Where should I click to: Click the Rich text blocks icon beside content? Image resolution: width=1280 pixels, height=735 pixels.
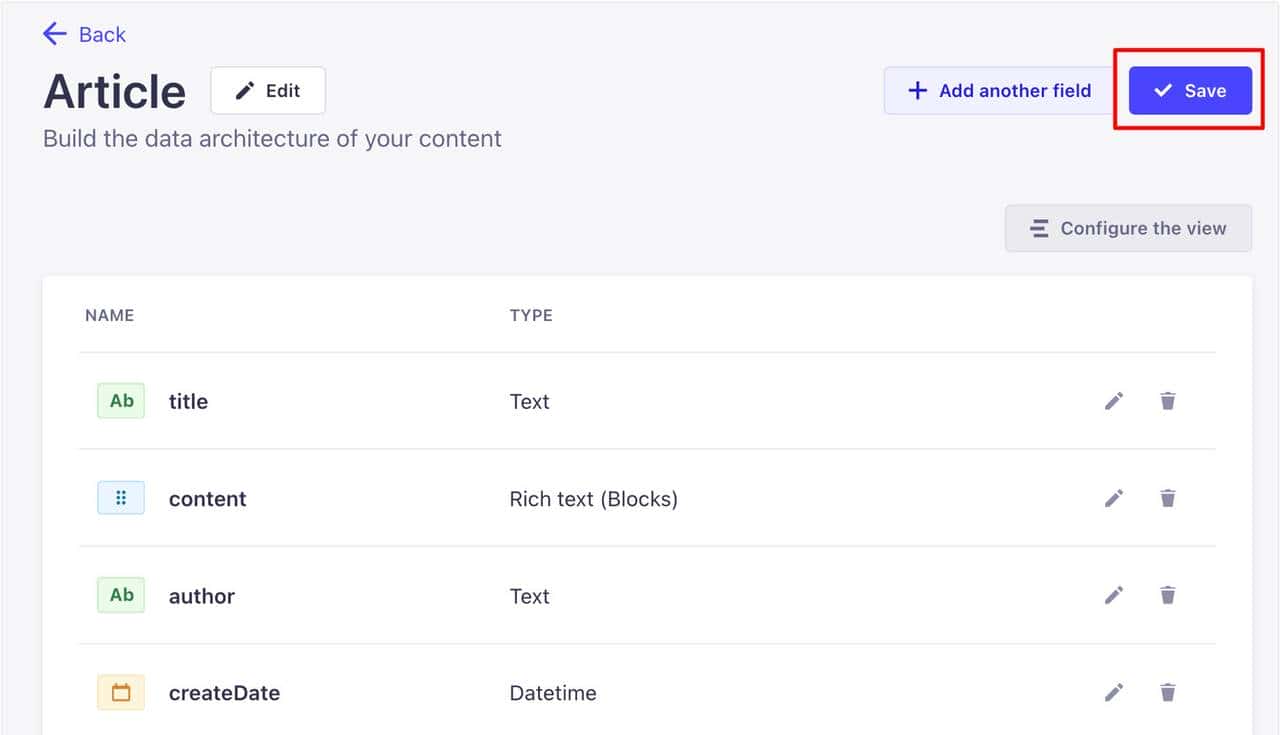pyautogui.click(x=121, y=498)
